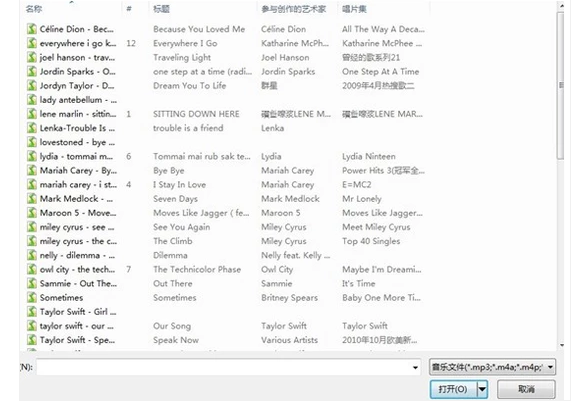Click the Mariah Carey - By file icon
572x408 pixels.
pos(32,170)
